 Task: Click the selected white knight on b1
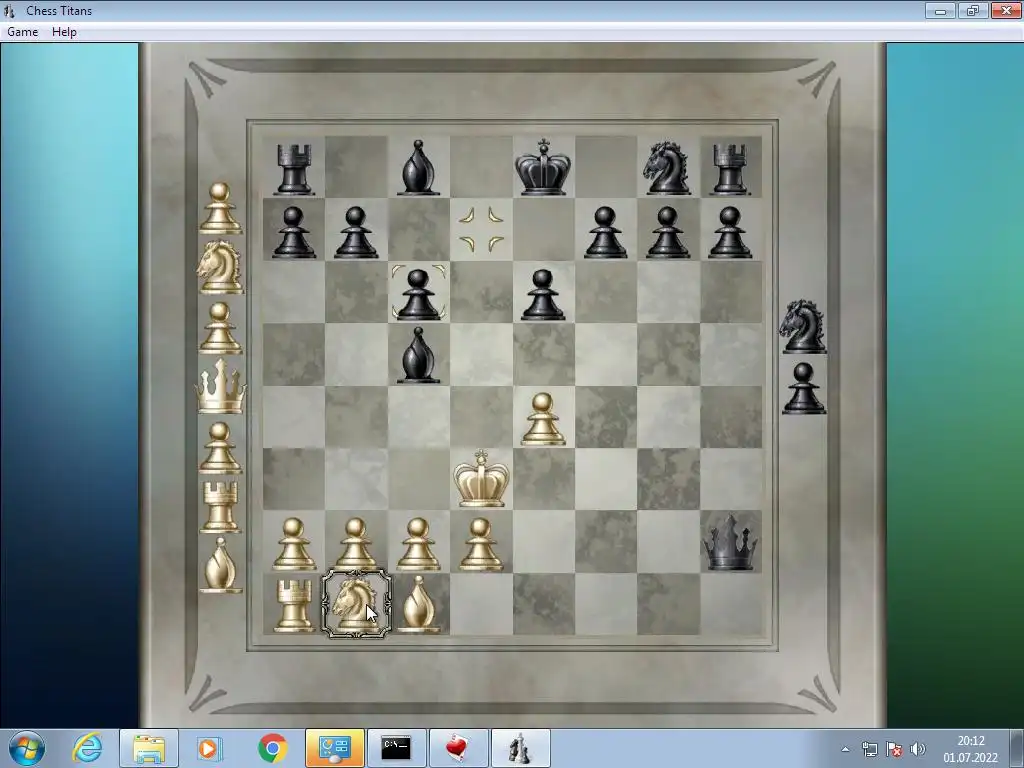click(356, 604)
